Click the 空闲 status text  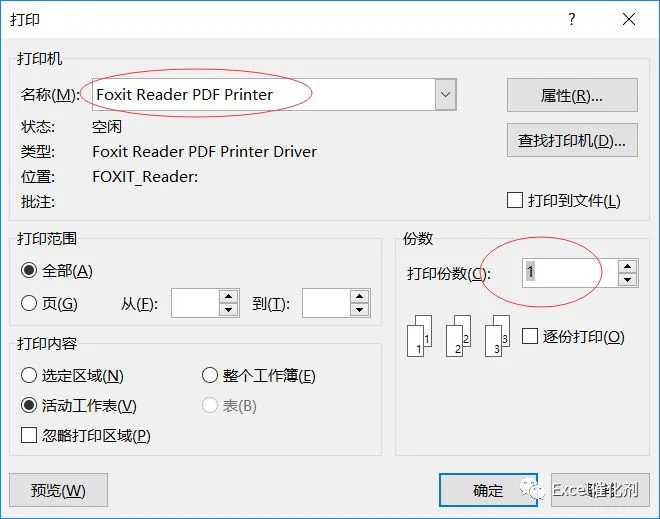107,127
